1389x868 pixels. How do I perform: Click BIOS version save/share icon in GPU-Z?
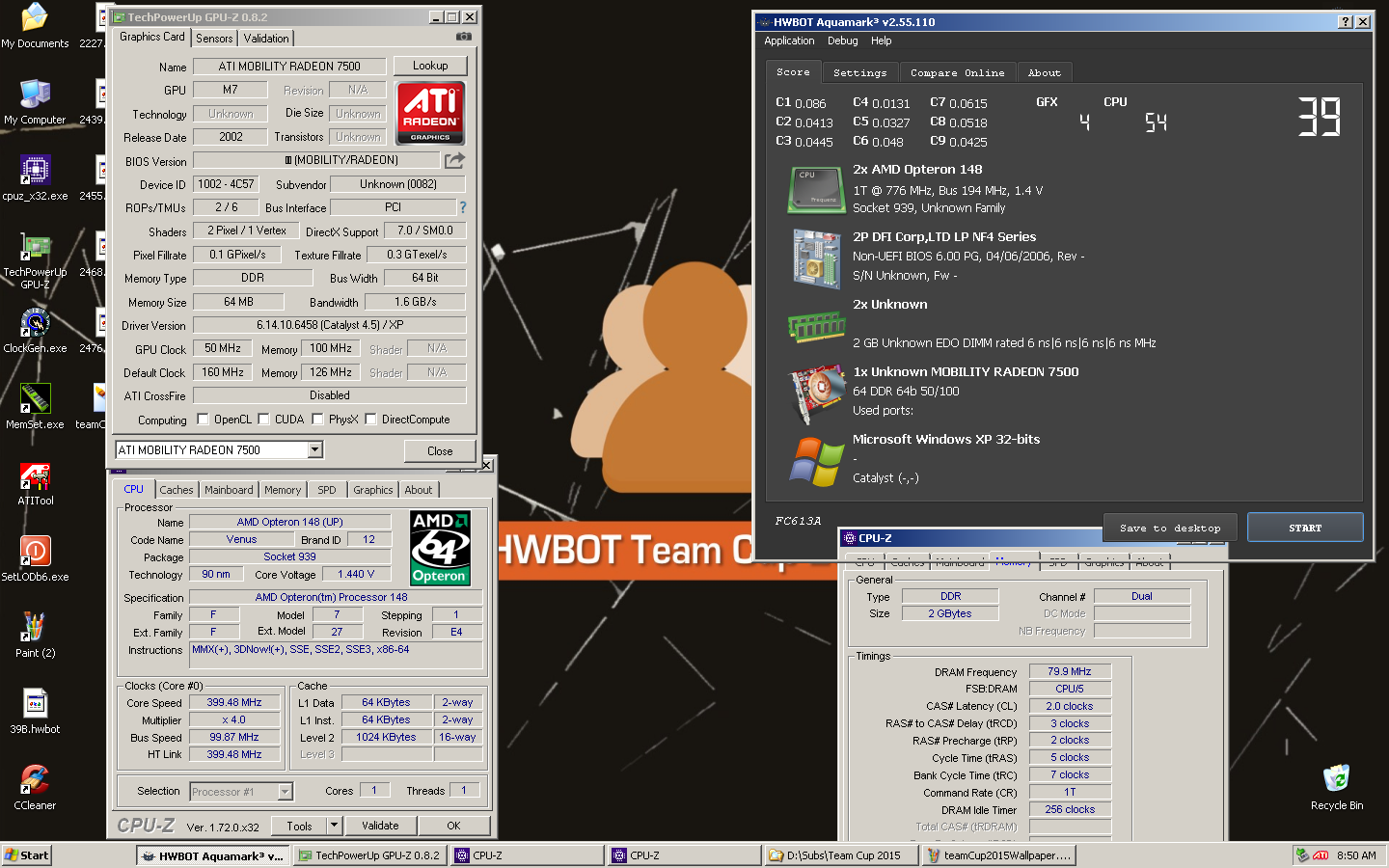click(455, 160)
